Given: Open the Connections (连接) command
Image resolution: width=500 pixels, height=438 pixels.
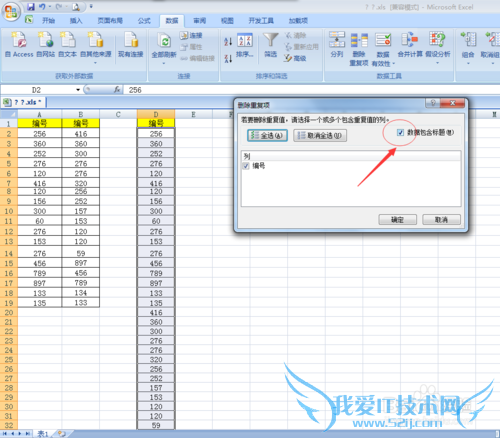Looking at the screenshot, I should pyautogui.click(x=191, y=35).
